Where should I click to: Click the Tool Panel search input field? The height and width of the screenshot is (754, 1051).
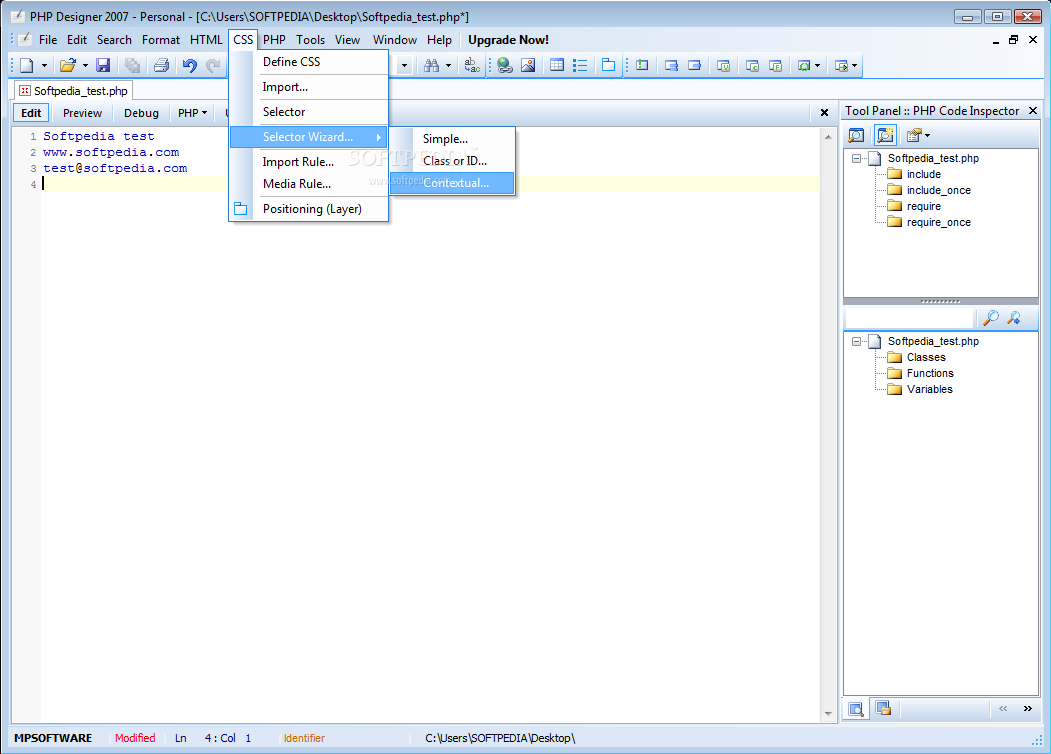point(909,318)
